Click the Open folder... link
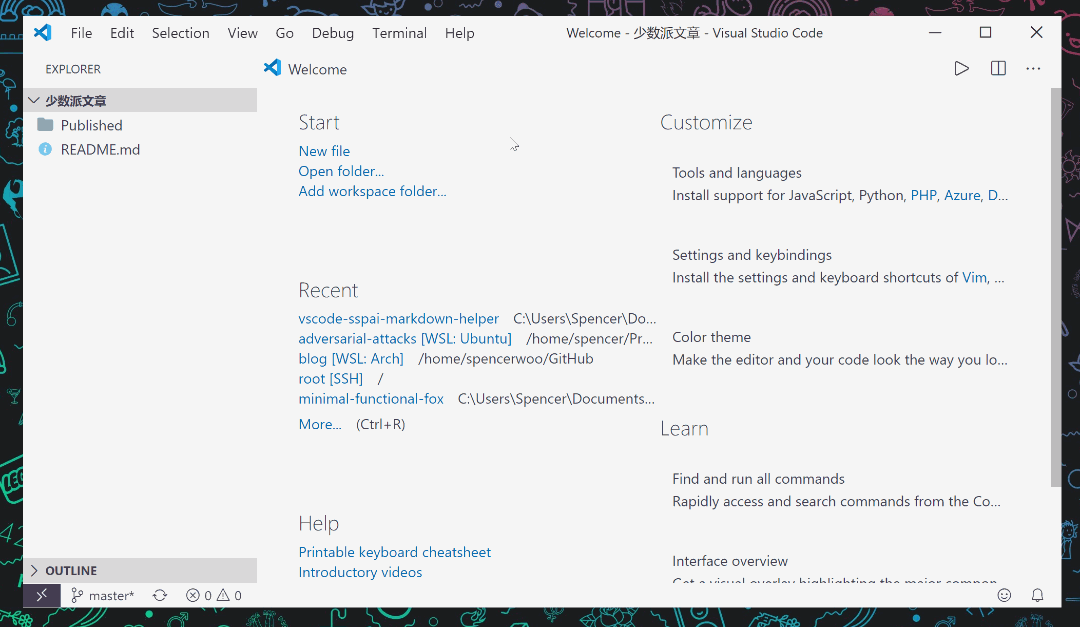Screen dimensions: 1080x627 (341, 171)
